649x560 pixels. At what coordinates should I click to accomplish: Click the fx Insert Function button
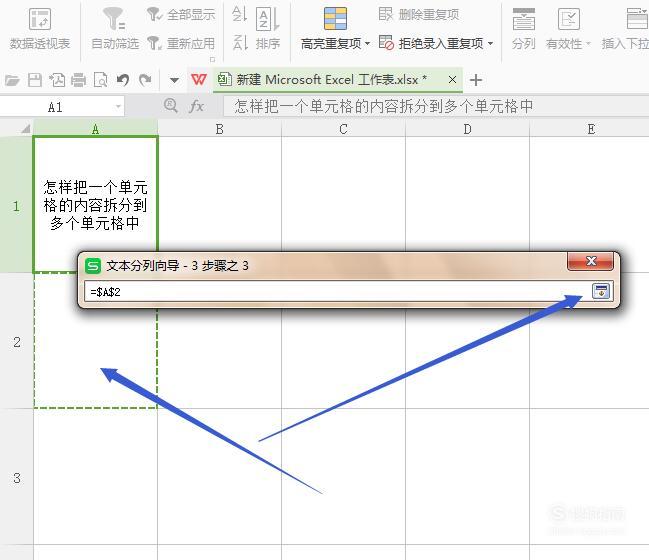coord(196,106)
